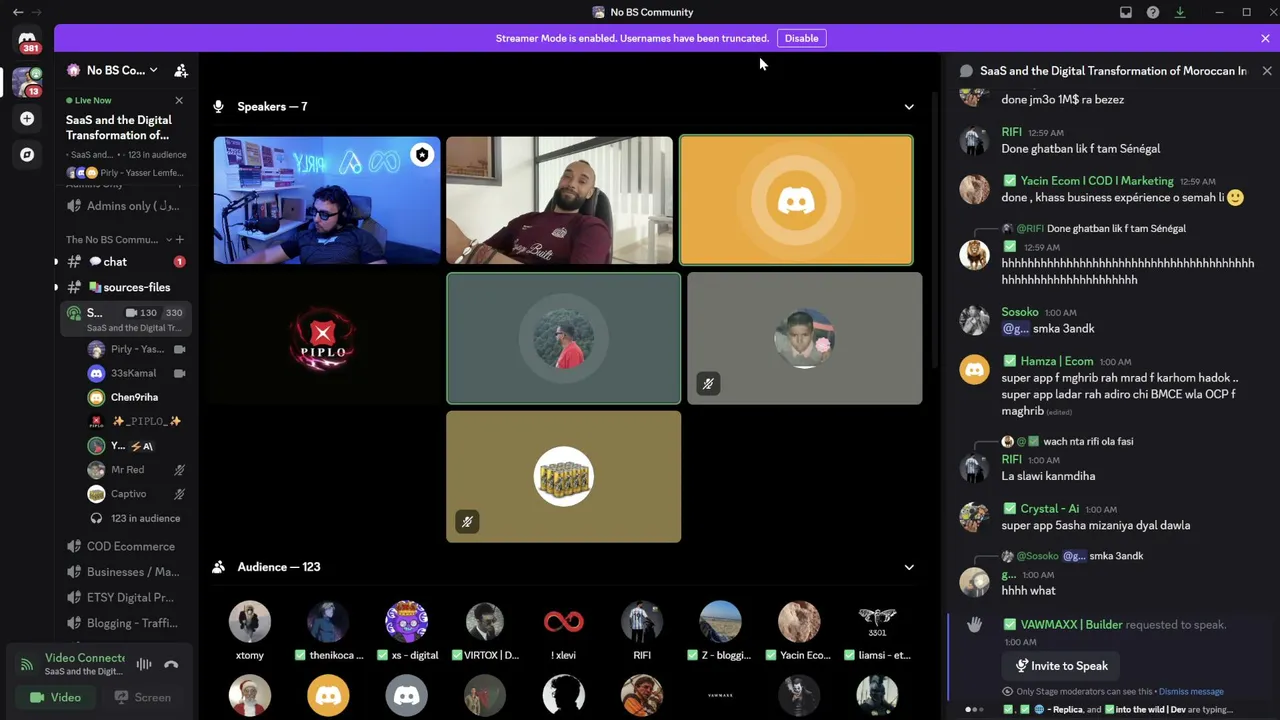Open thenikoca audience member avatar
This screenshot has height=720, width=1280.
328,621
